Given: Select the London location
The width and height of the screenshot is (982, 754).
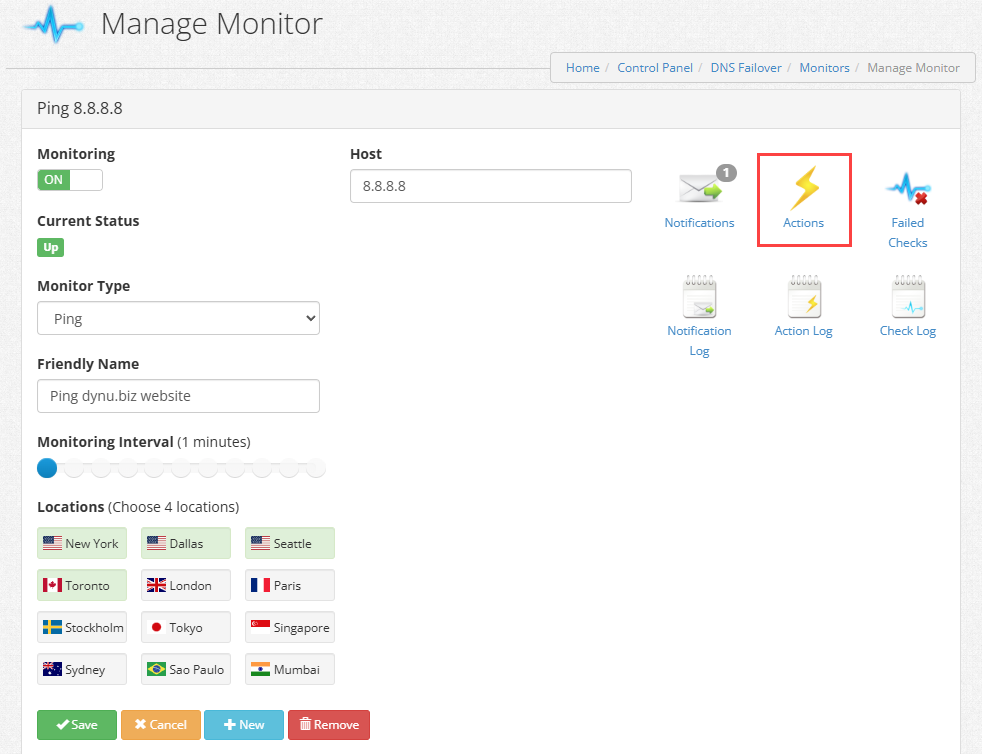Looking at the screenshot, I should [x=186, y=585].
